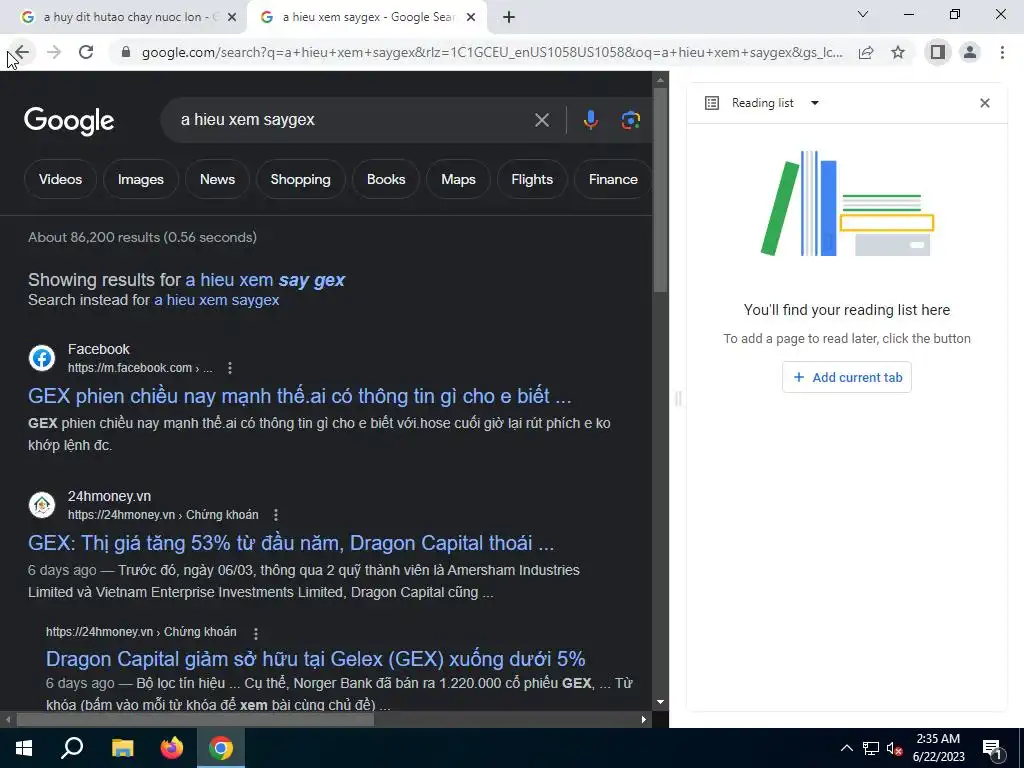Open the tab search chevron
This screenshot has width=1024, height=768.
[863, 14]
